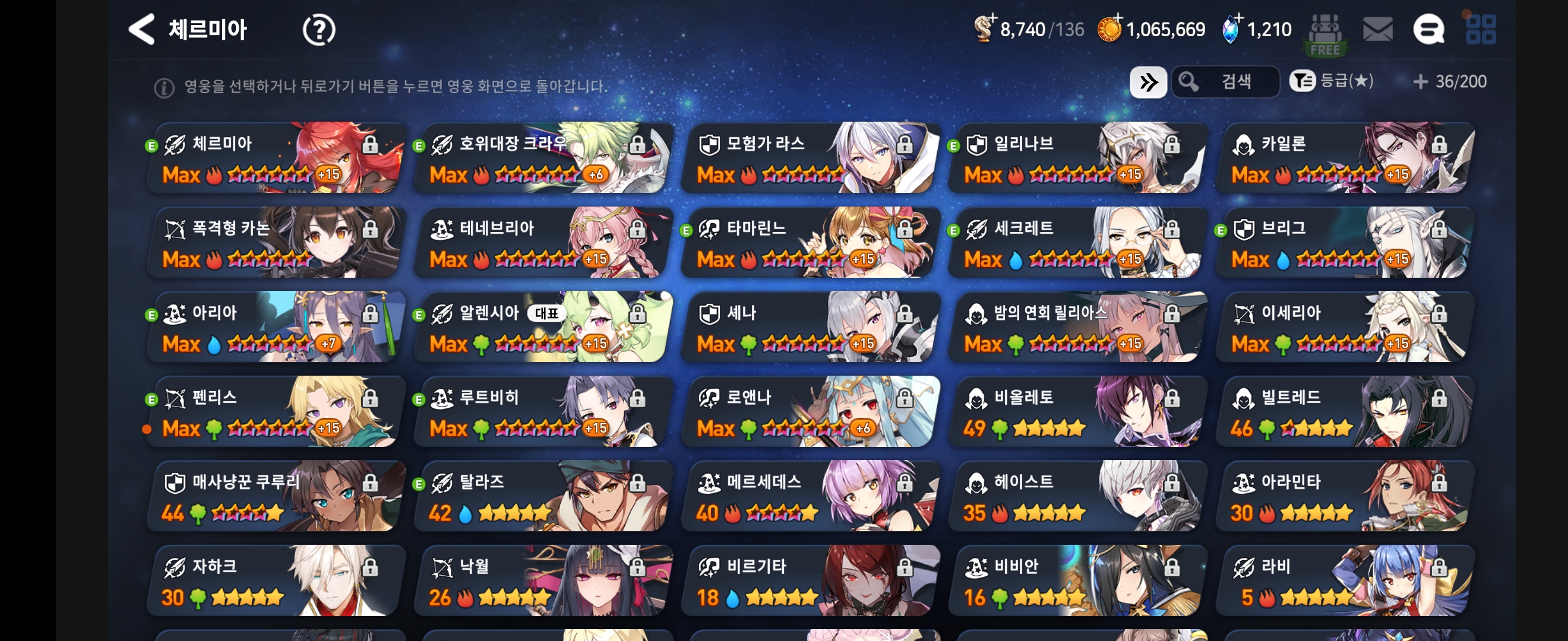Open the four-square grid menu icon
Viewport: 1568px width, 641px height.
click(x=1480, y=29)
